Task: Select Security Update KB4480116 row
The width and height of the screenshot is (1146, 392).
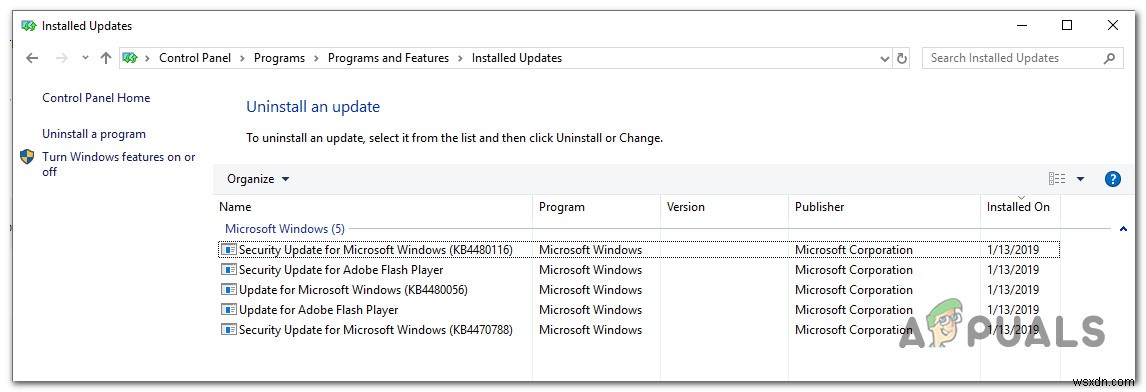Action: pos(639,250)
